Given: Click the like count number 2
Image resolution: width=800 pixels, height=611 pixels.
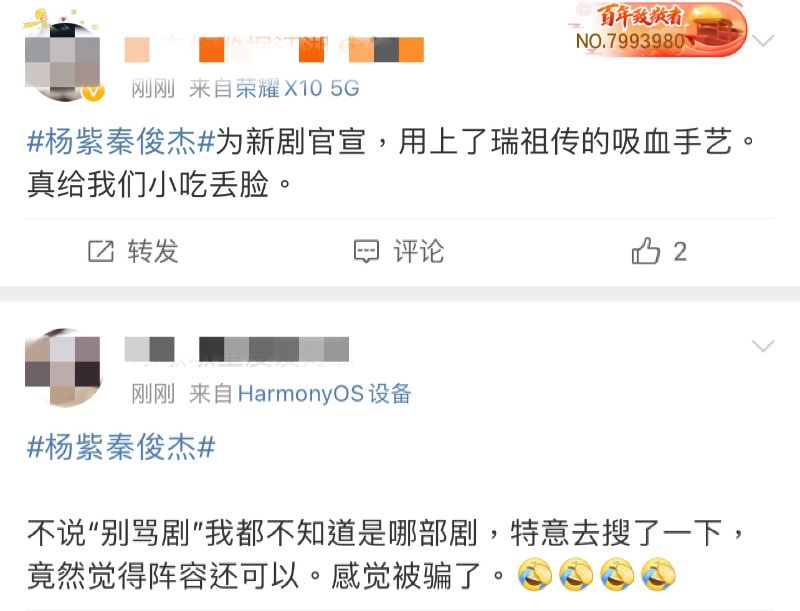Looking at the screenshot, I should click(x=680, y=251).
